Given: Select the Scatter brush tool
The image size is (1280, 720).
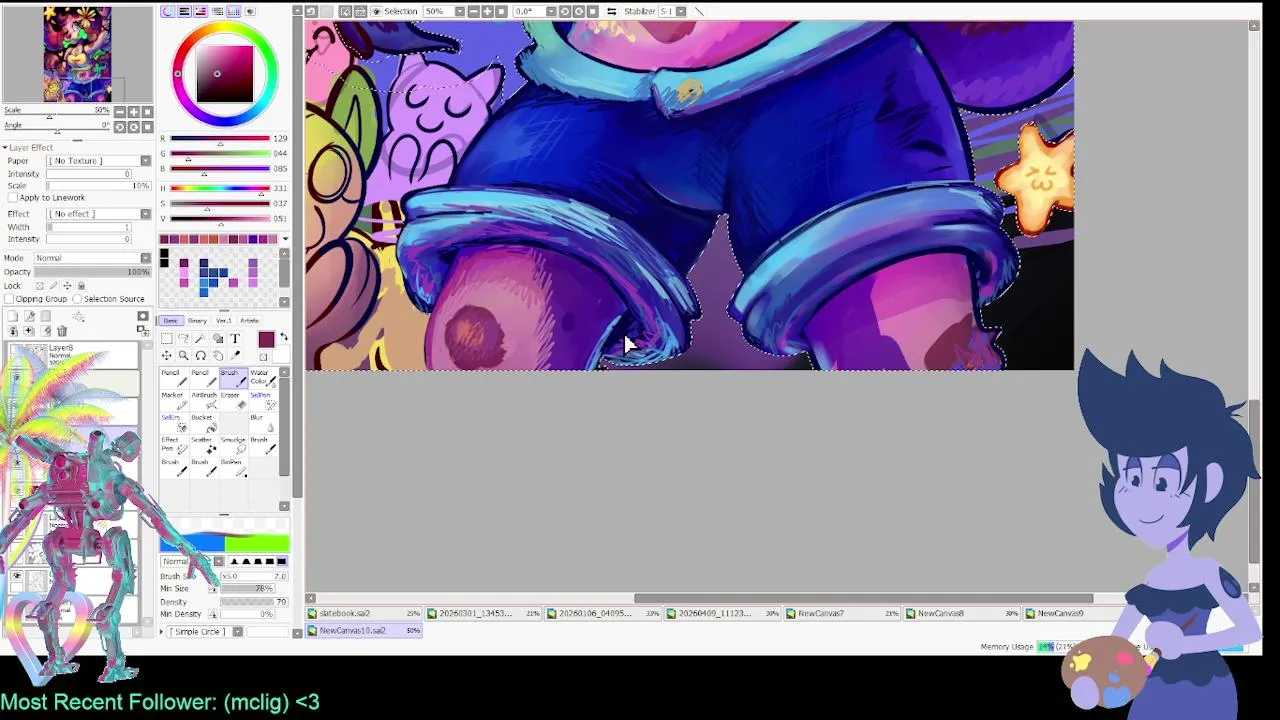Looking at the screenshot, I should (204, 445).
